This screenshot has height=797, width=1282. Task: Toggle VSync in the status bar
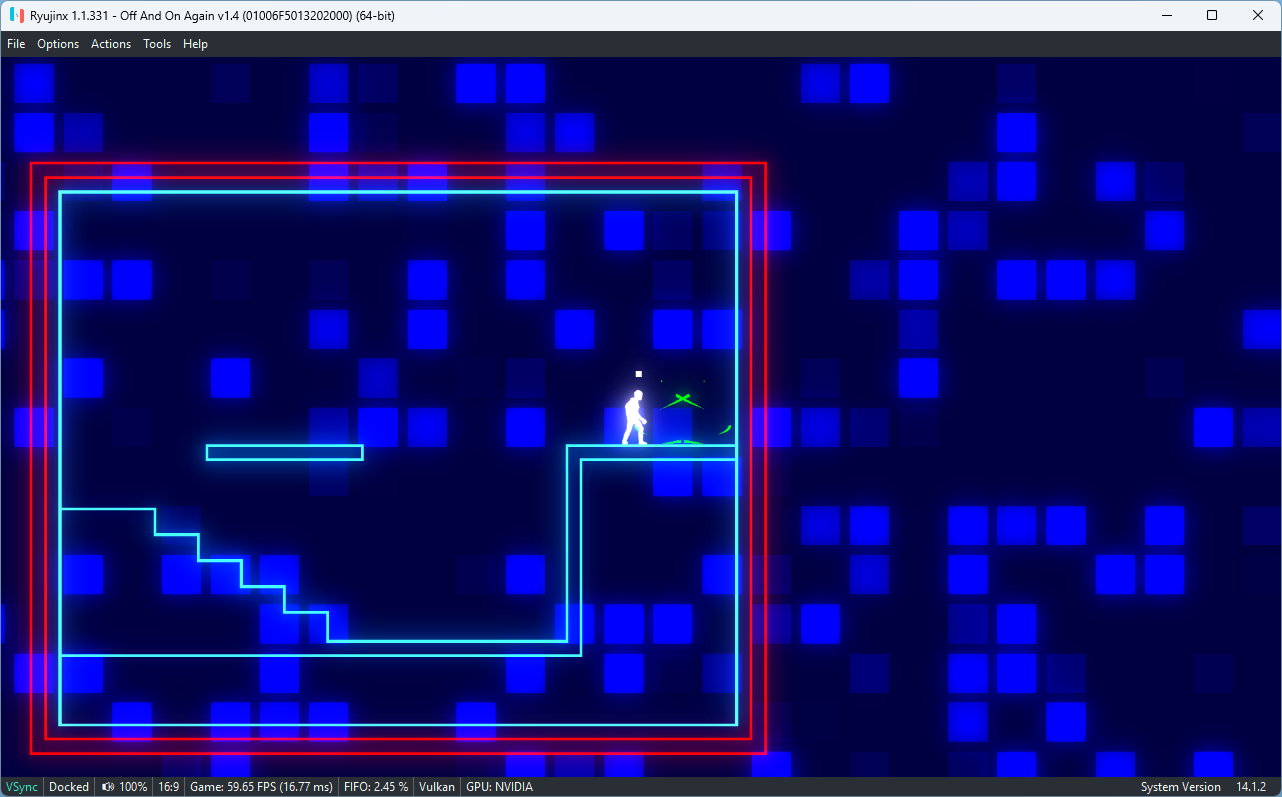(22, 787)
